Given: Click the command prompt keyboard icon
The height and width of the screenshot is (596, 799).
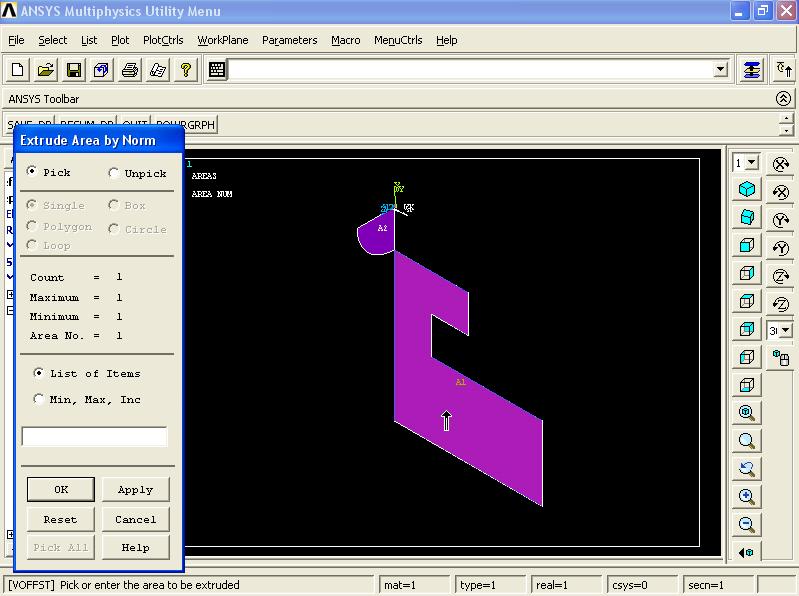Looking at the screenshot, I should [x=217, y=70].
